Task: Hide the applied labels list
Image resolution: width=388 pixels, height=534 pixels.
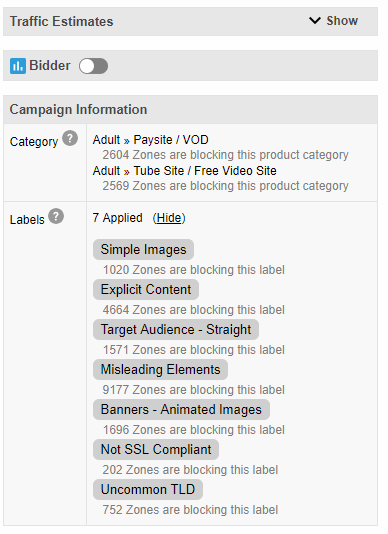Action: point(169,218)
